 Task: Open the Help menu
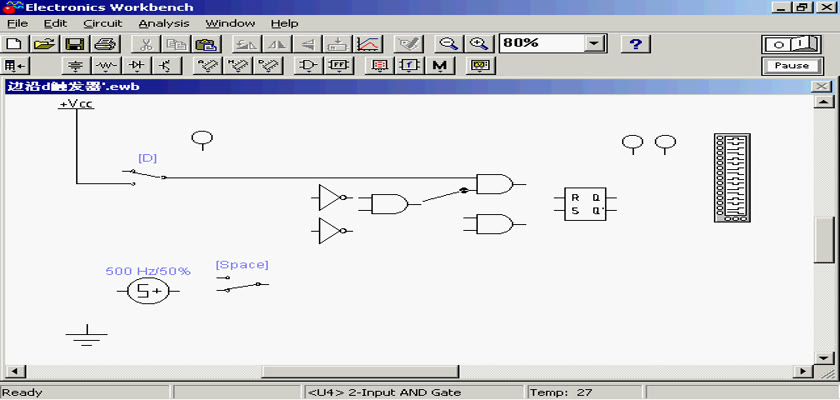point(284,24)
